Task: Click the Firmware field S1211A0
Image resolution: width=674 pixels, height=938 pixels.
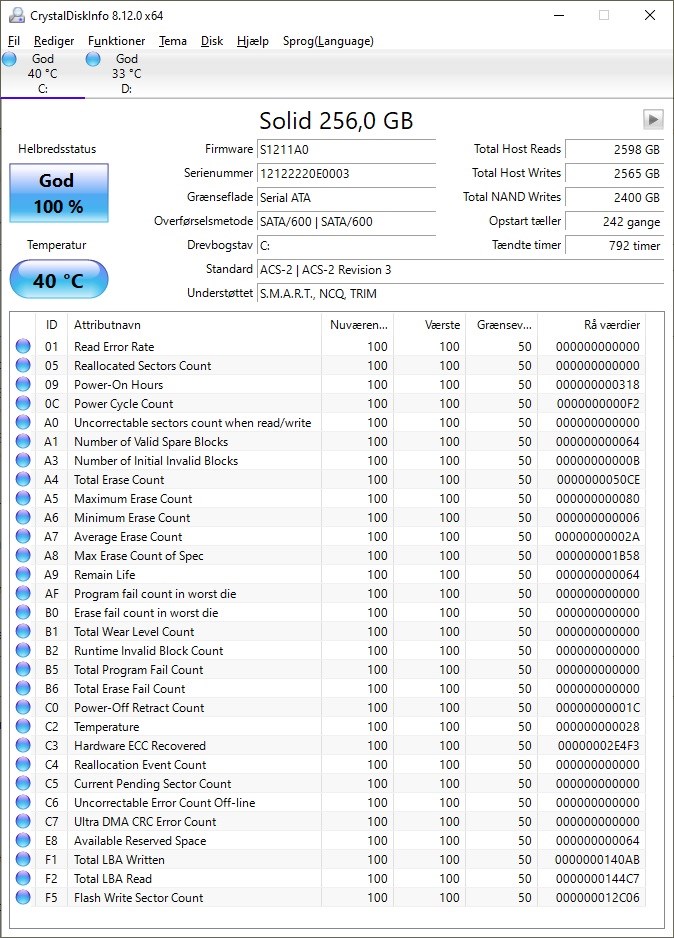Action: point(346,150)
